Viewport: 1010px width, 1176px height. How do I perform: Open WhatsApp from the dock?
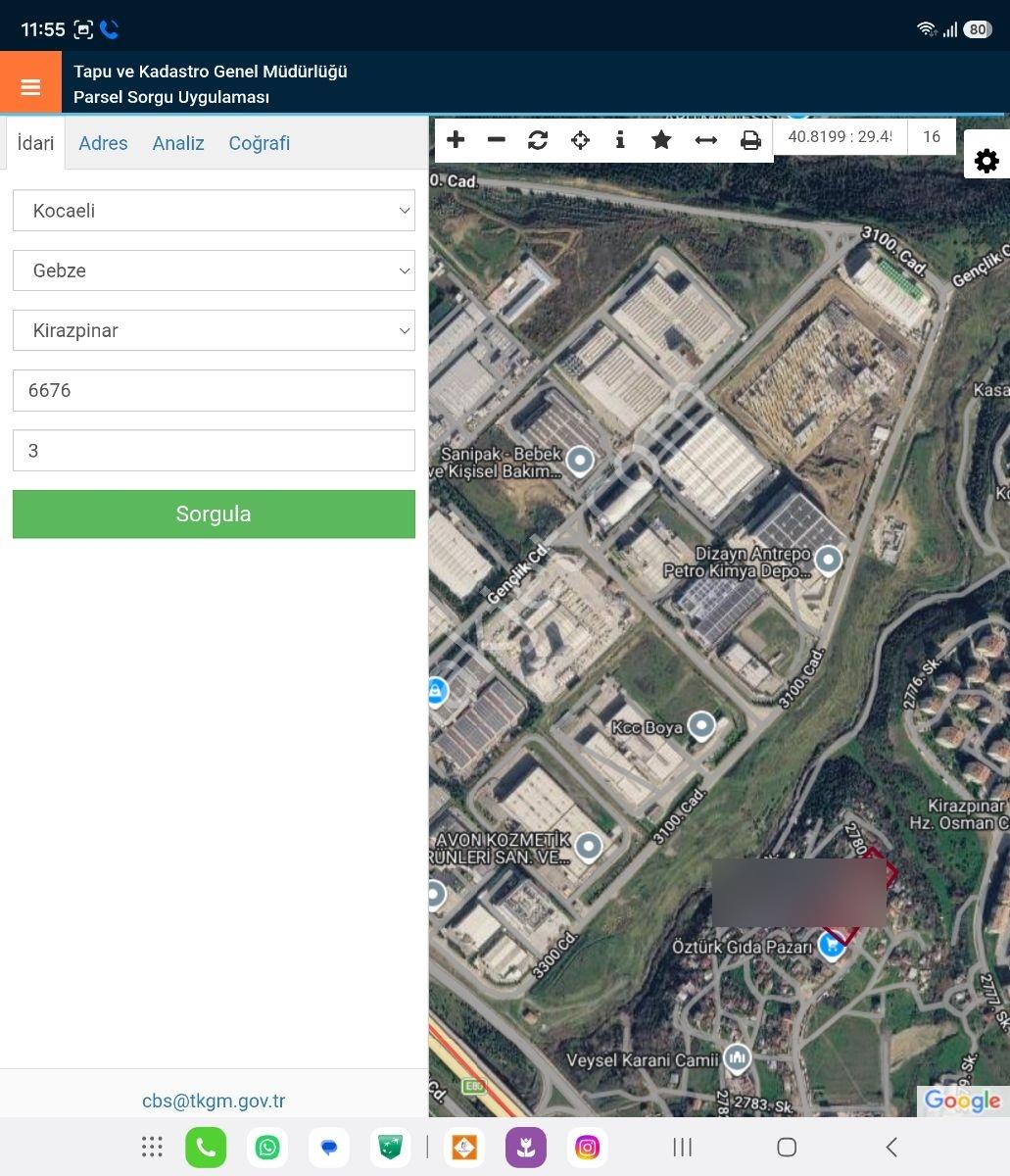[267, 1148]
